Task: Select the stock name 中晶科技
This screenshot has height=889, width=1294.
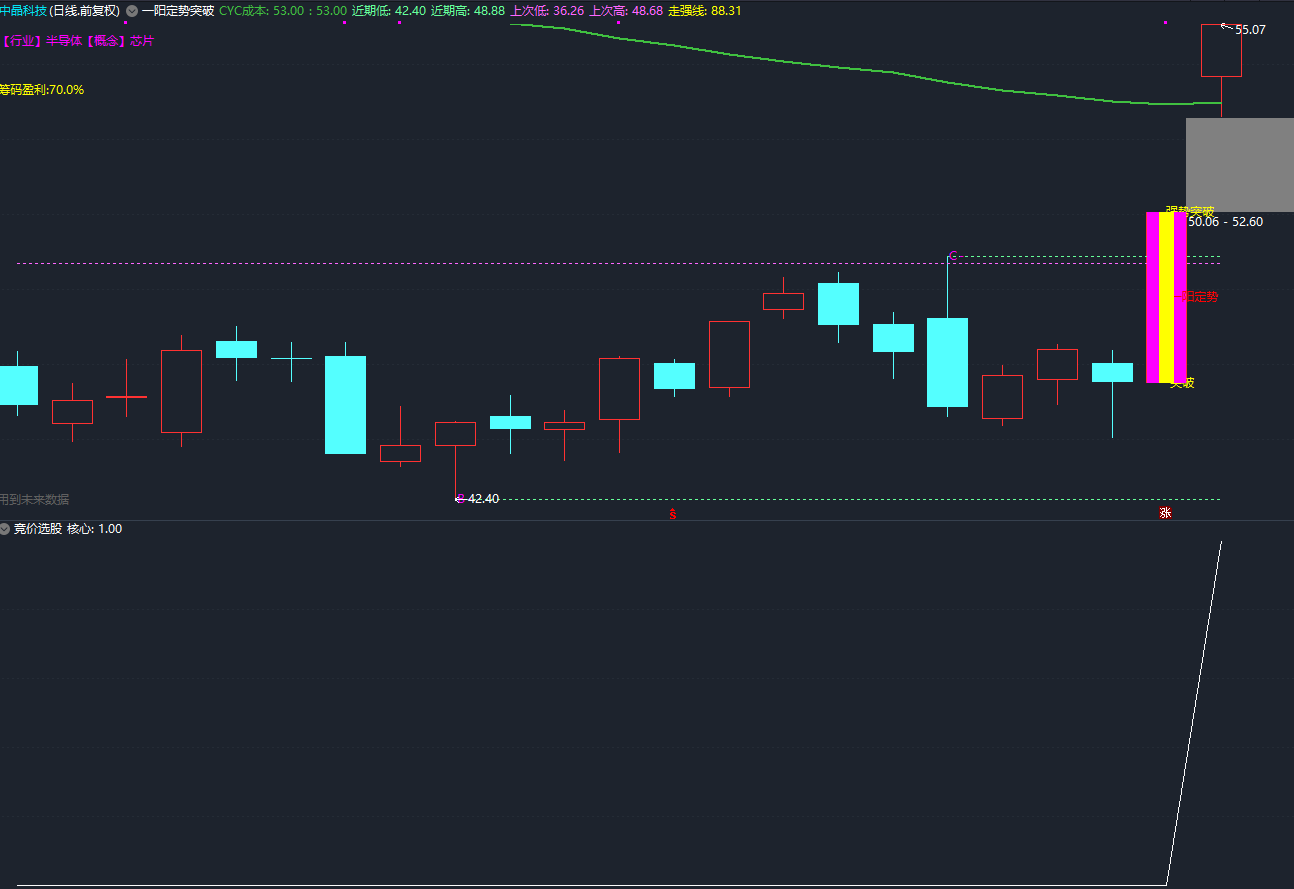Action: pyautogui.click(x=23, y=11)
